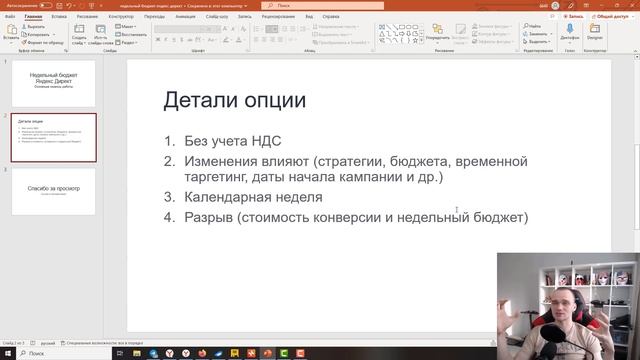640x360 pixels.
Task: Switch to the Рисование tab
Action: (87, 16)
